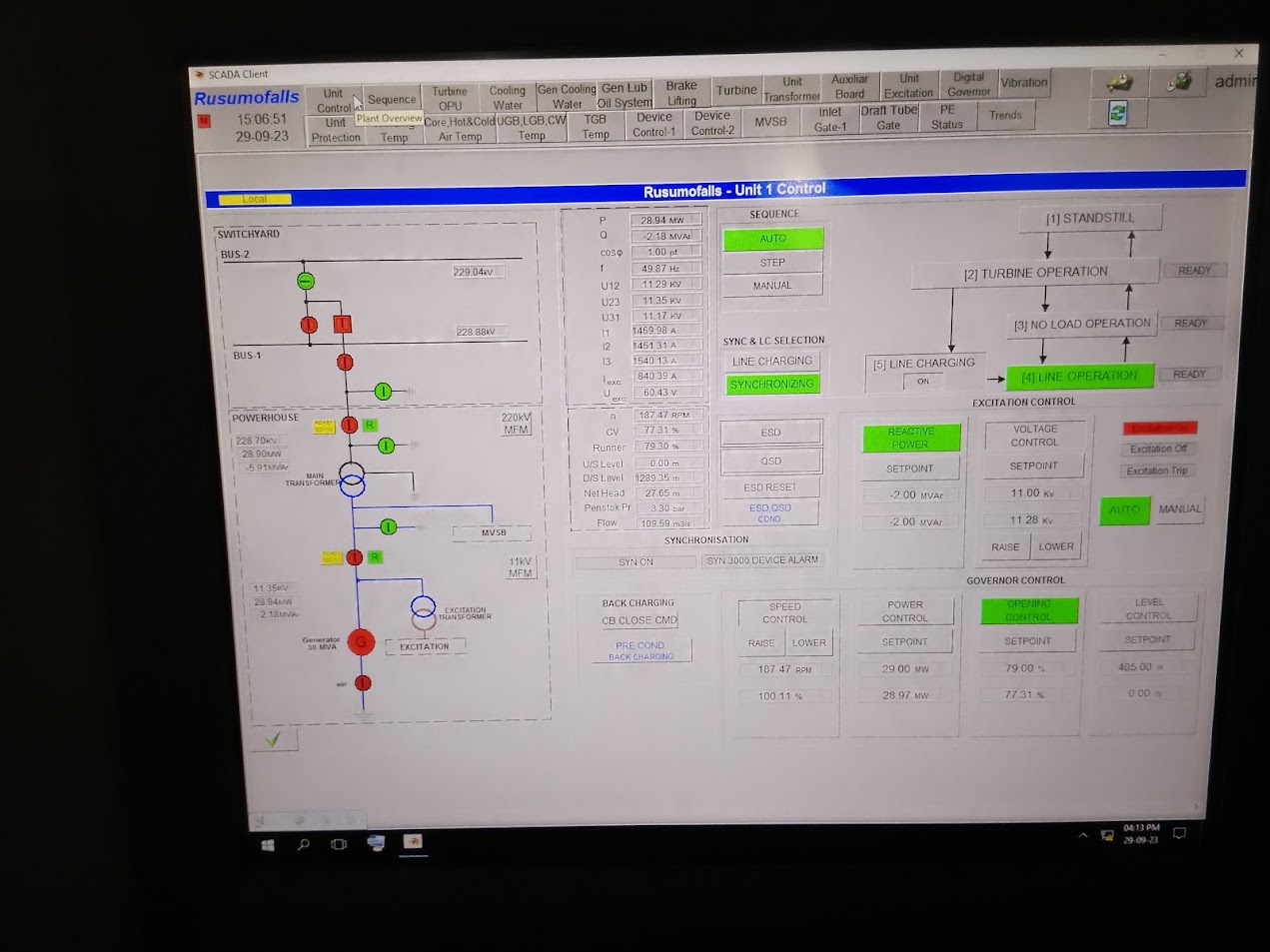1270x952 pixels.
Task: Open the Turbine OPU tab
Action: [x=450, y=98]
